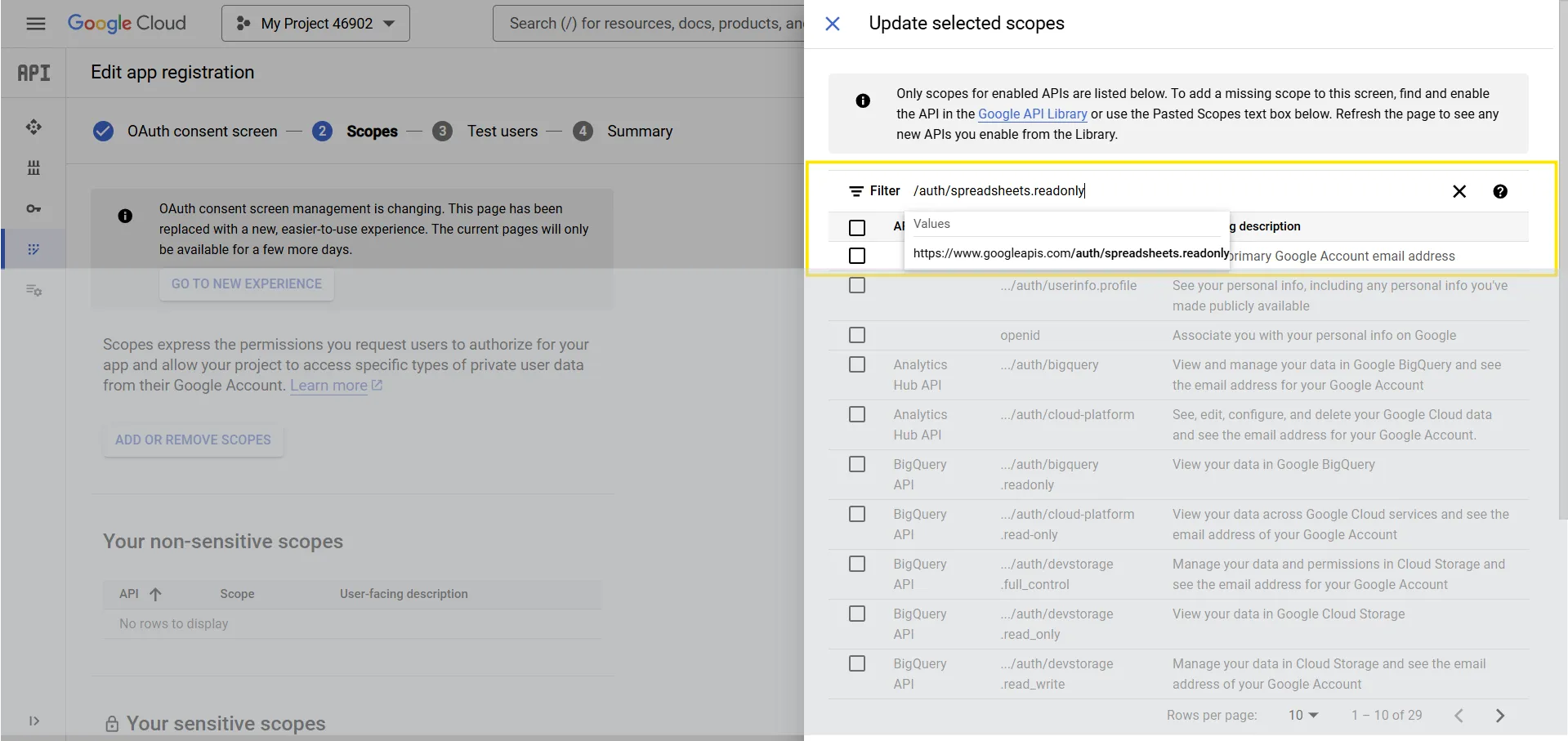
Task: Check the devstorage.read_write scope checkbox
Action: (x=857, y=663)
